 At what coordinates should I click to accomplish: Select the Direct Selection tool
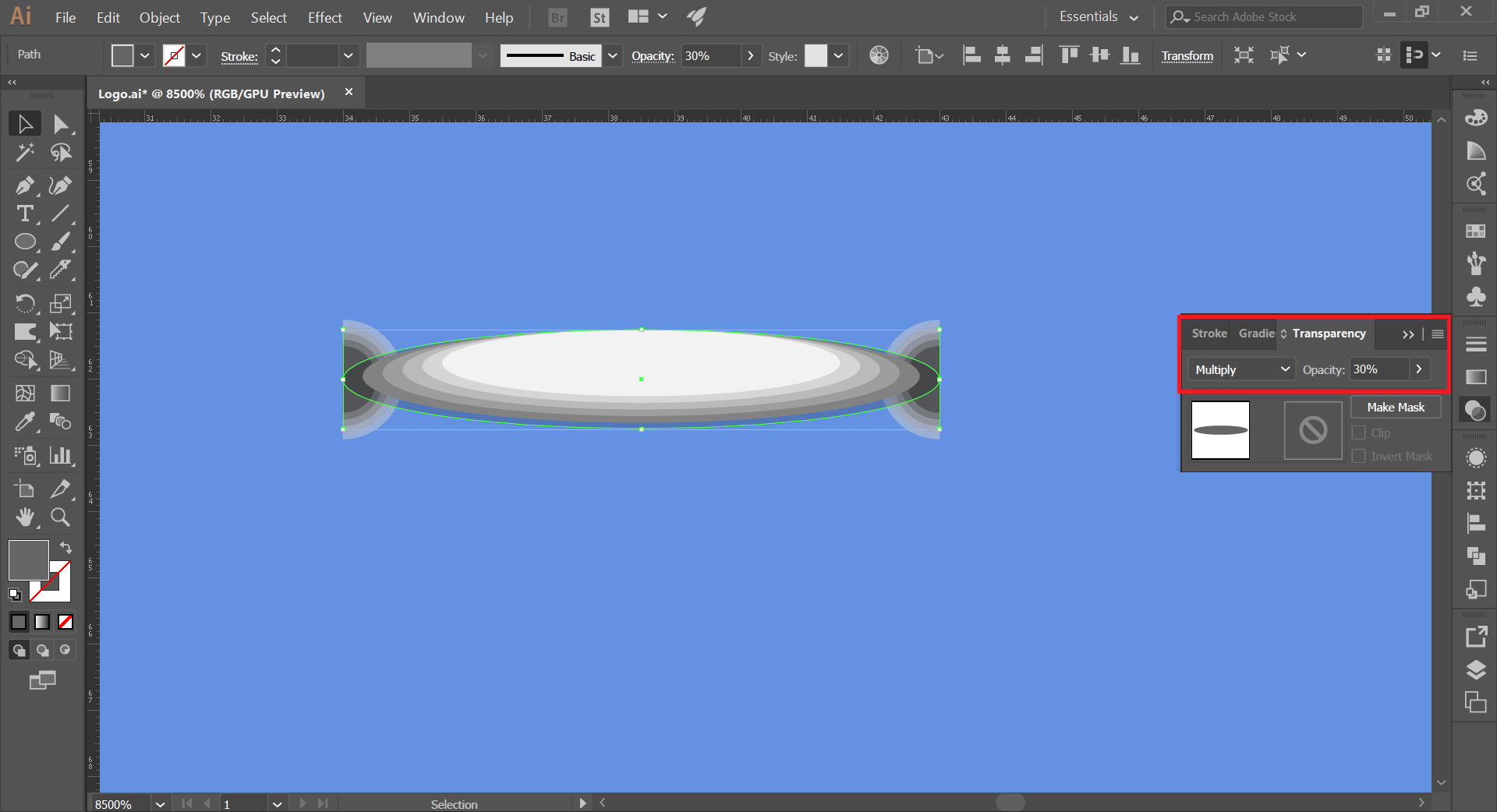click(61, 124)
